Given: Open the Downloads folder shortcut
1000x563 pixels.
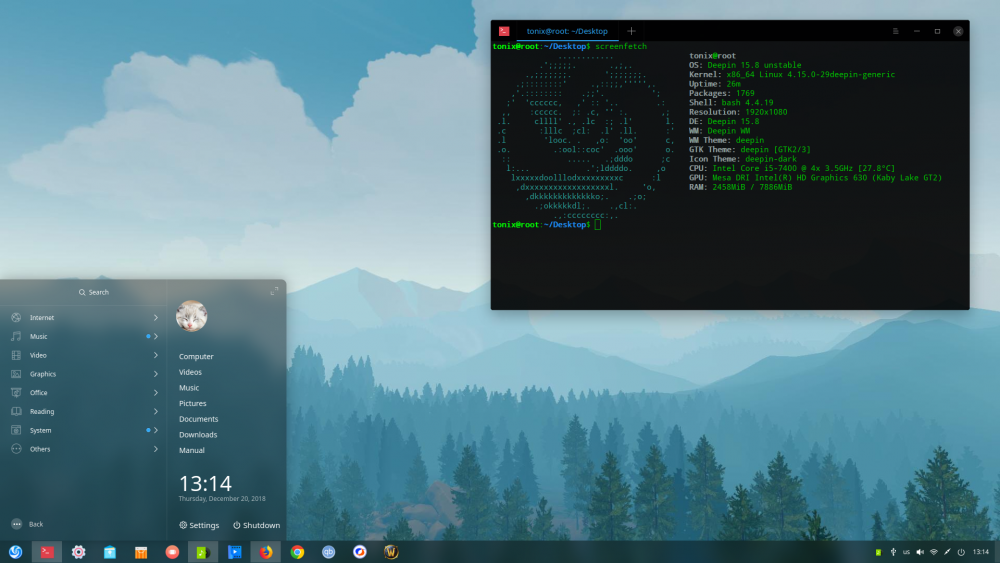Looking at the screenshot, I should (198, 434).
